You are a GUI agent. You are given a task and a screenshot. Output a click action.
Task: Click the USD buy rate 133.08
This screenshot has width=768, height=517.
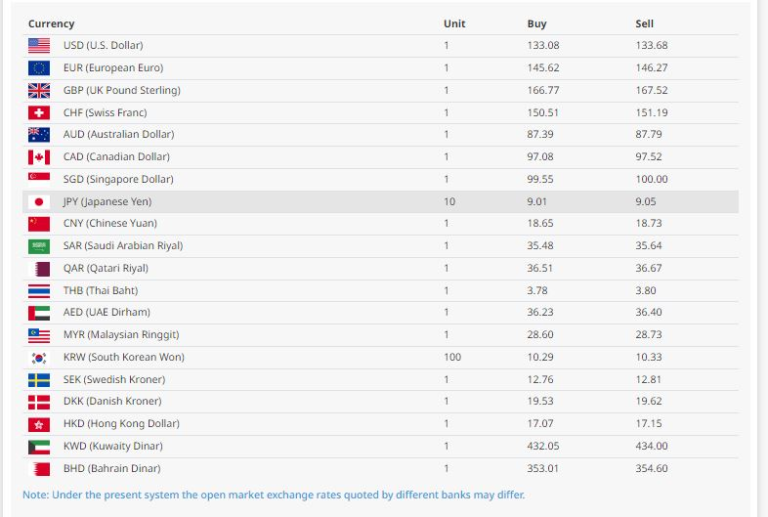(543, 46)
